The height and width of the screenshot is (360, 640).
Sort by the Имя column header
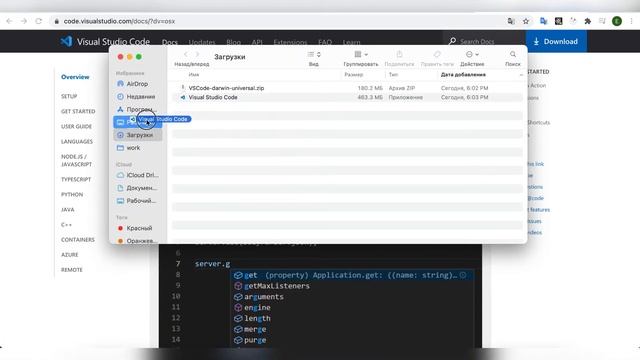(194, 75)
